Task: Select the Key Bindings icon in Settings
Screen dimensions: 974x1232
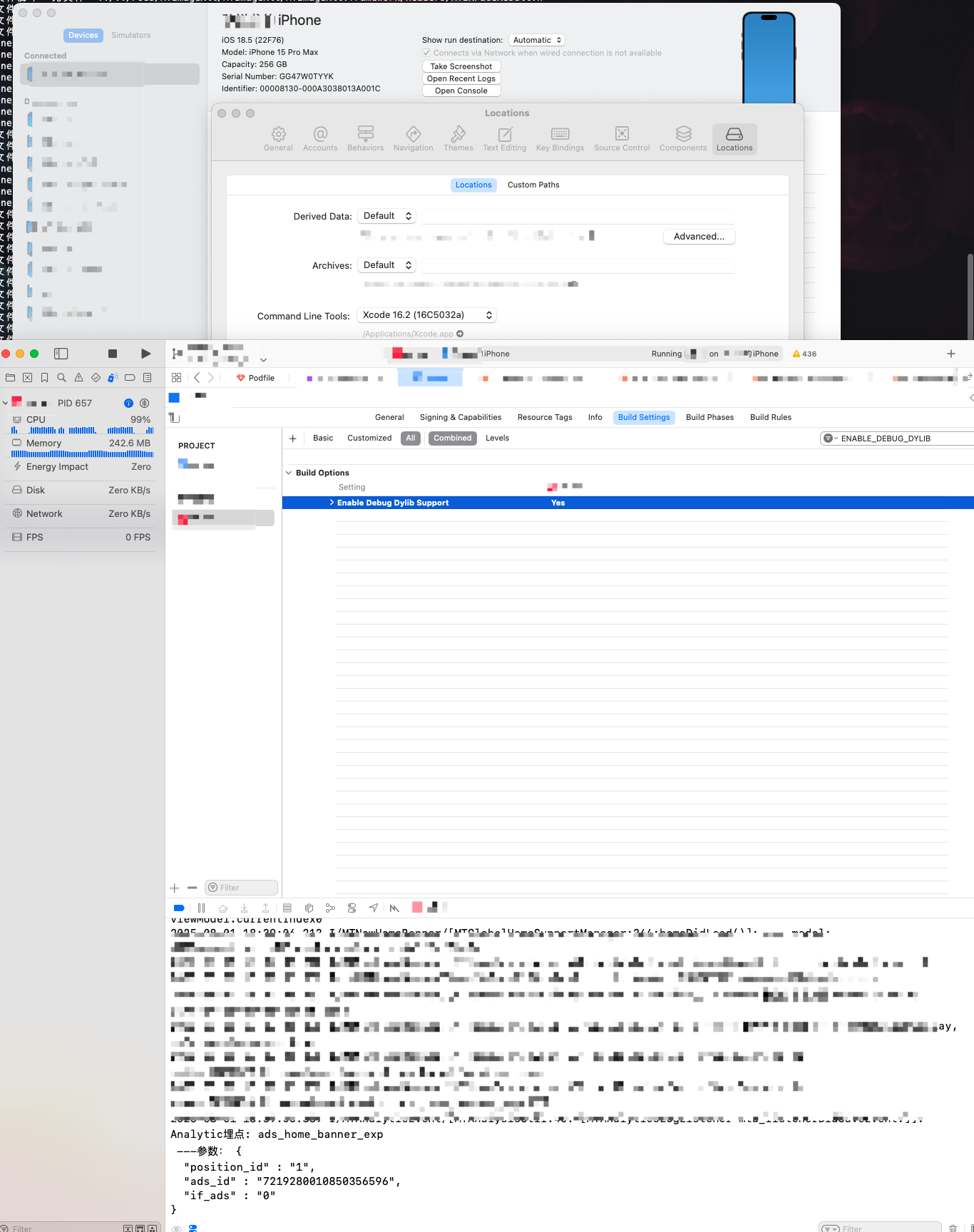Action: (560, 139)
